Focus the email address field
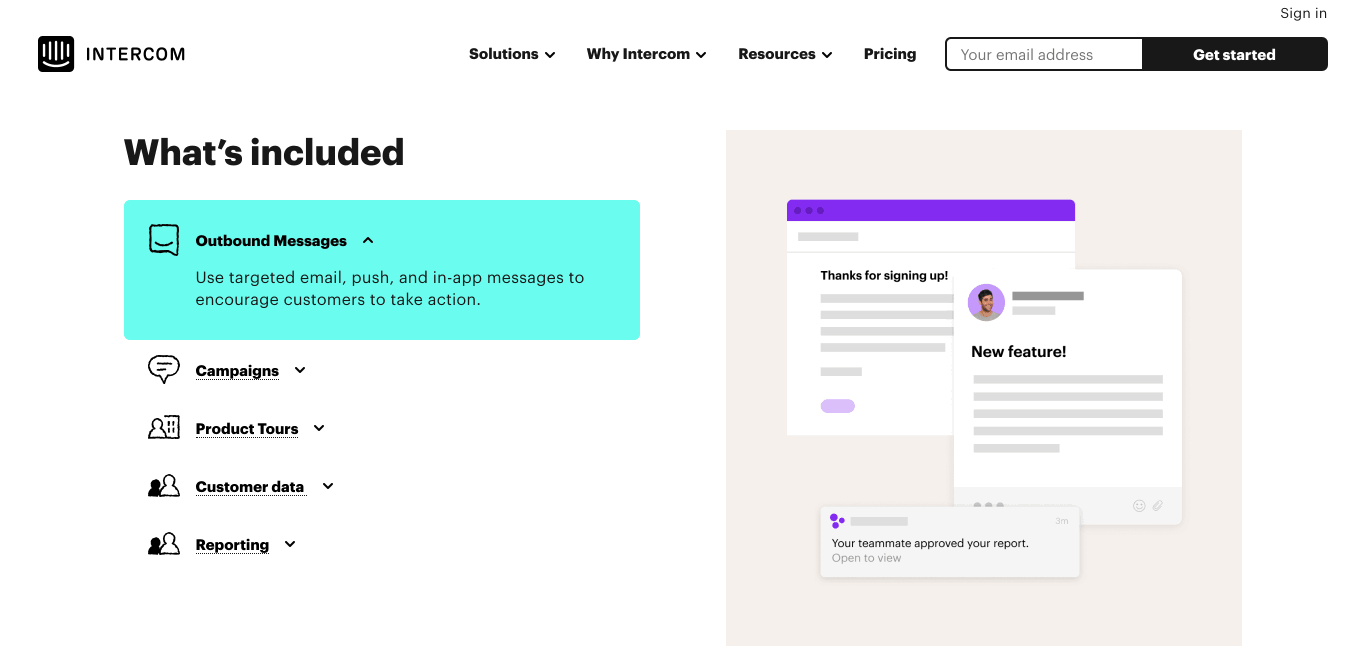Viewport: 1368px width, 671px height. [1043, 55]
